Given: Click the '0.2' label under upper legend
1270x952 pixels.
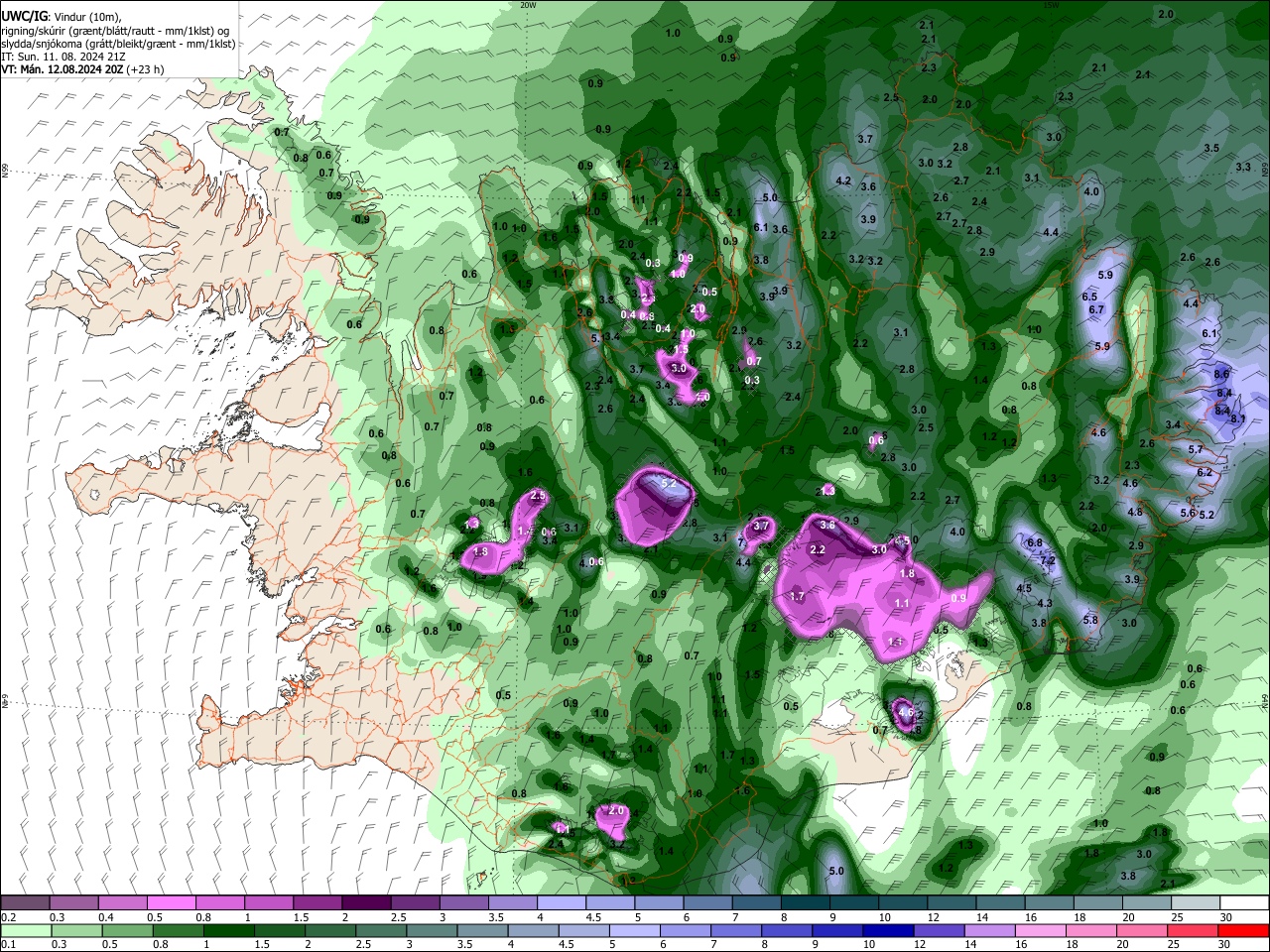Looking at the screenshot, I should pyautogui.click(x=8, y=916).
